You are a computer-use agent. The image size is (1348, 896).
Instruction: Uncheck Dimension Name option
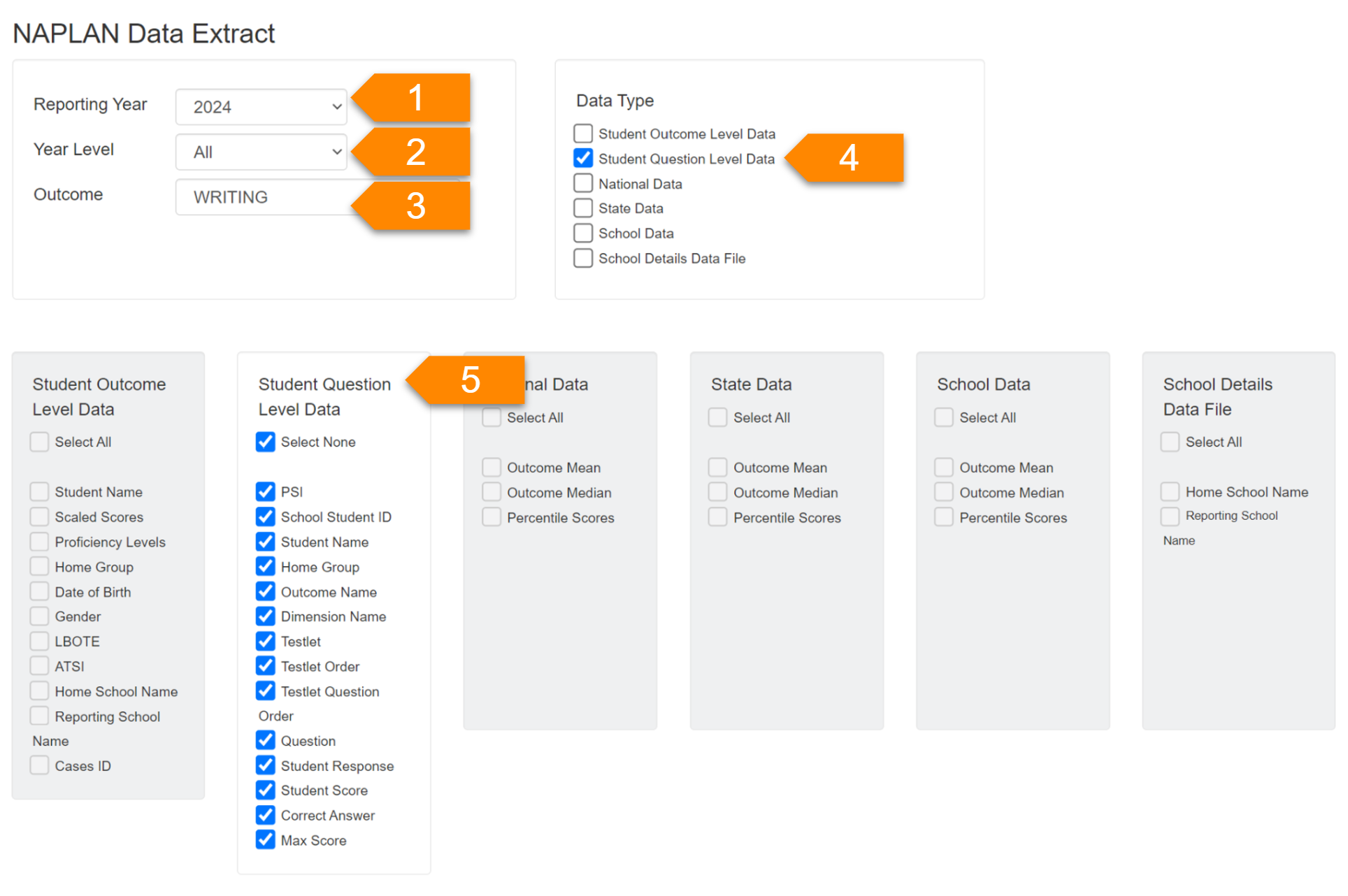[x=266, y=616]
